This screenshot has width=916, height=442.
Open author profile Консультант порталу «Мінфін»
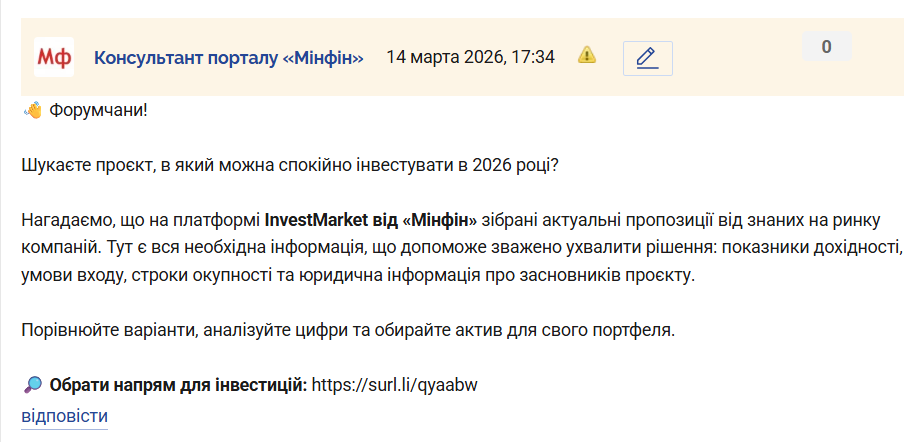click(228, 57)
